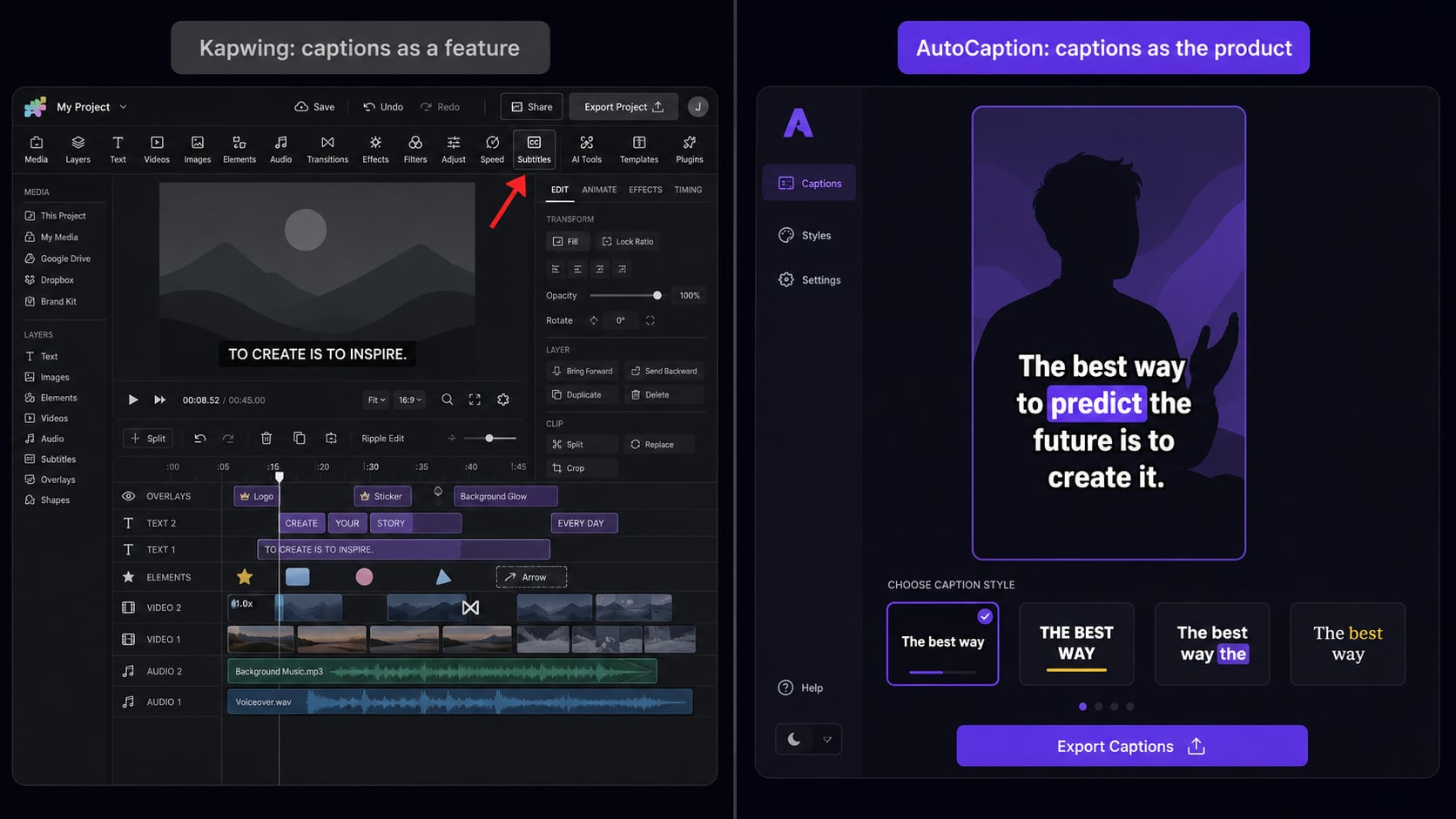The height and width of the screenshot is (819, 1456).
Task: Adjust the Opacity slider handle
Action: (x=657, y=295)
